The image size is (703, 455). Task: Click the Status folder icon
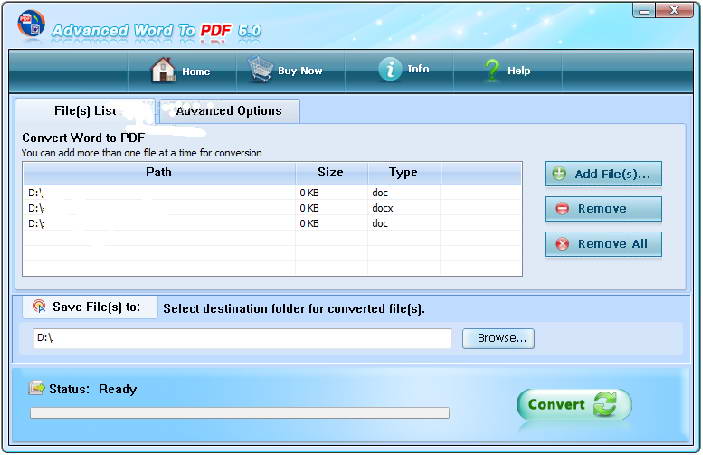point(36,388)
